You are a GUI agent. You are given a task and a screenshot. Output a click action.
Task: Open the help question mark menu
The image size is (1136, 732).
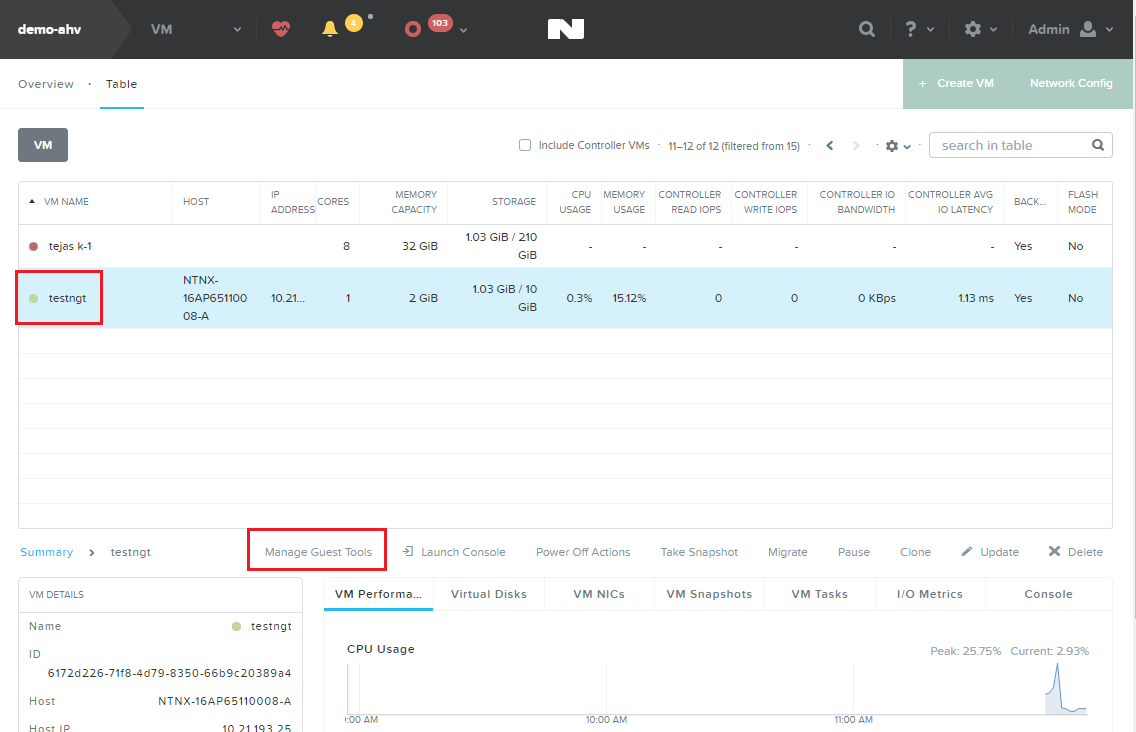pos(911,29)
